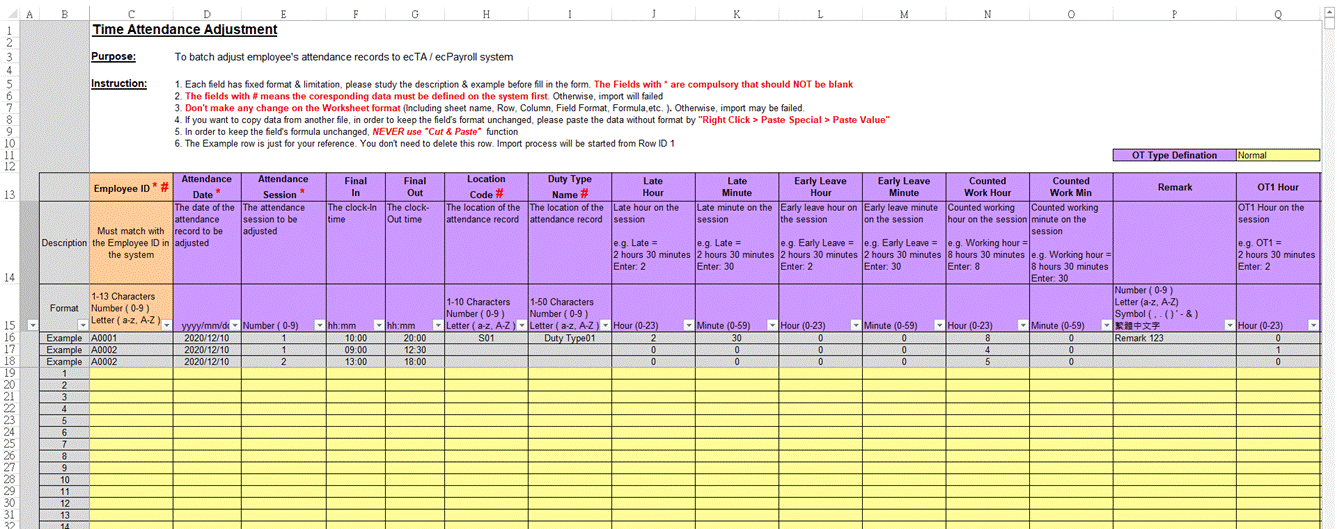This screenshot has height=529, width=1337.
Task: Select the Description row label cell
Action: point(64,243)
